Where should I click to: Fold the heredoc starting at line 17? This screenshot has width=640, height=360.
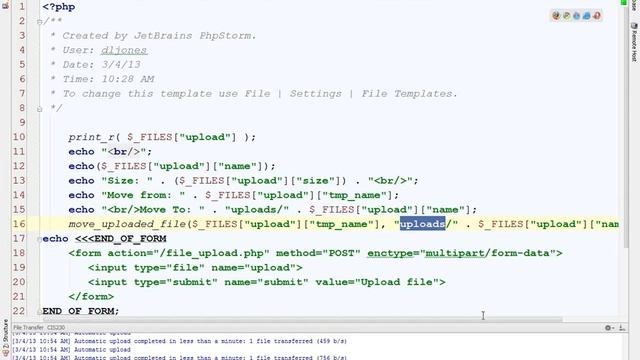[x=40, y=239]
